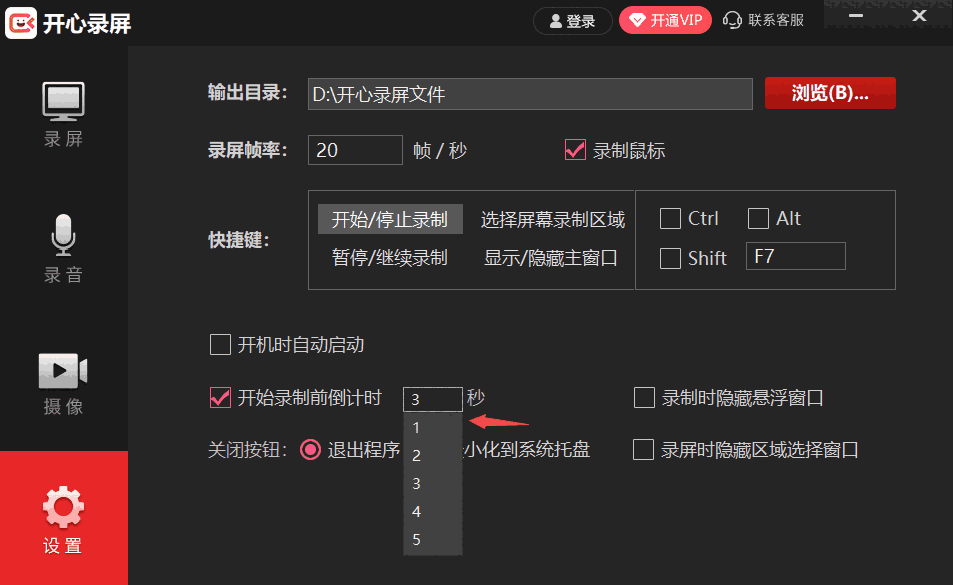
Task: Click the F7 hotkey input field
Action: [x=795, y=256]
